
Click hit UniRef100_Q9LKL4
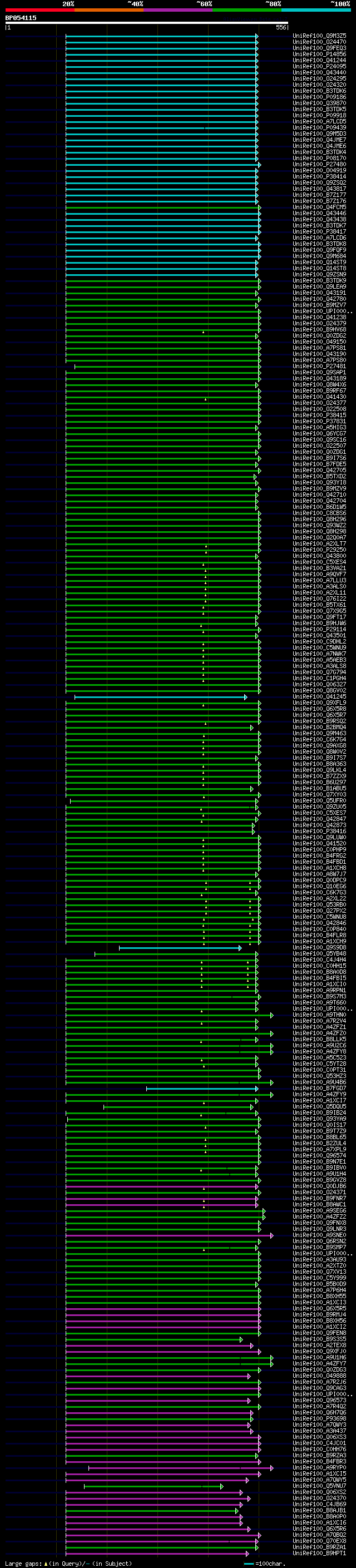point(319,770)
